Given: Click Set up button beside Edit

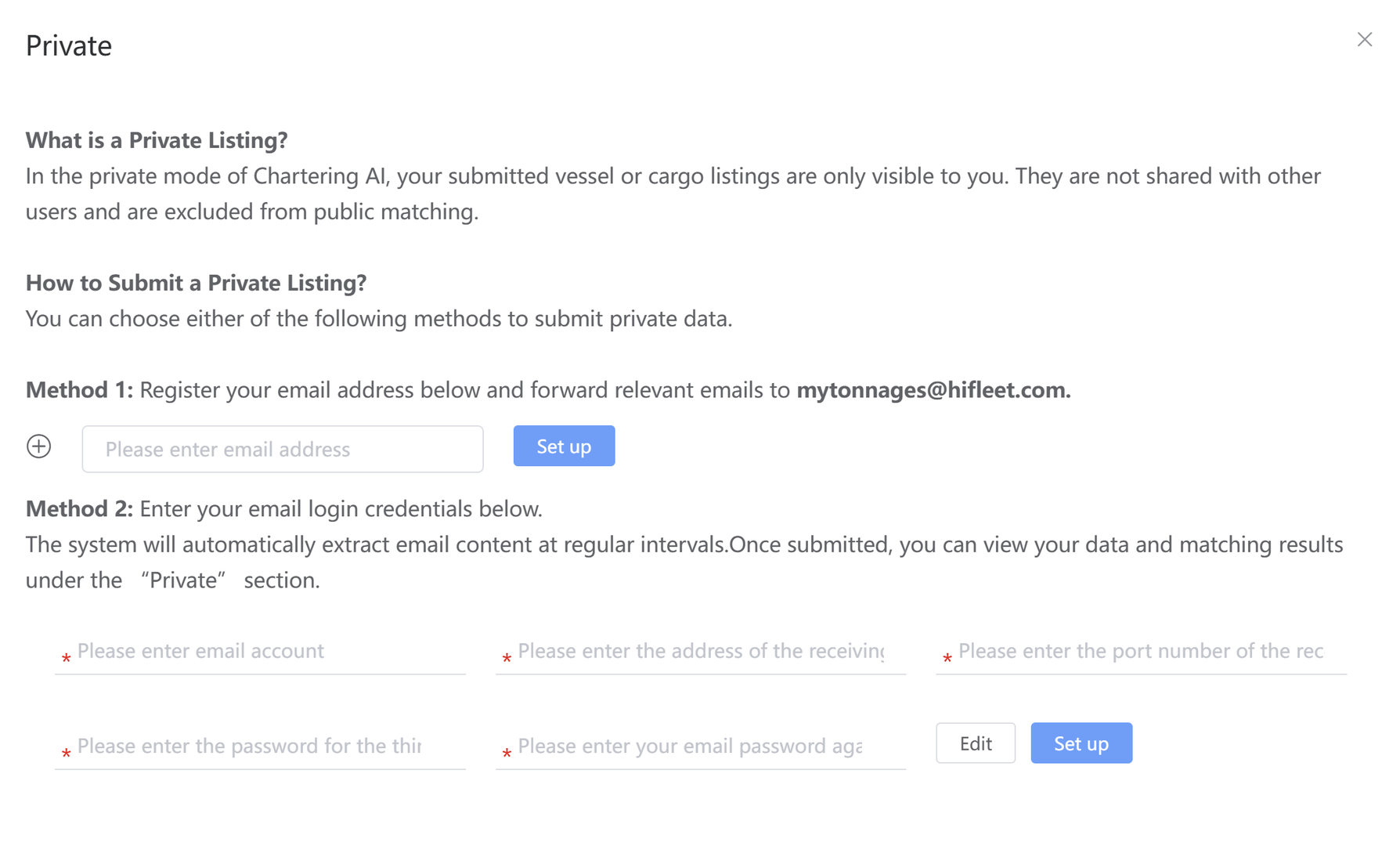Looking at the screenshot, I should 1081,743.
